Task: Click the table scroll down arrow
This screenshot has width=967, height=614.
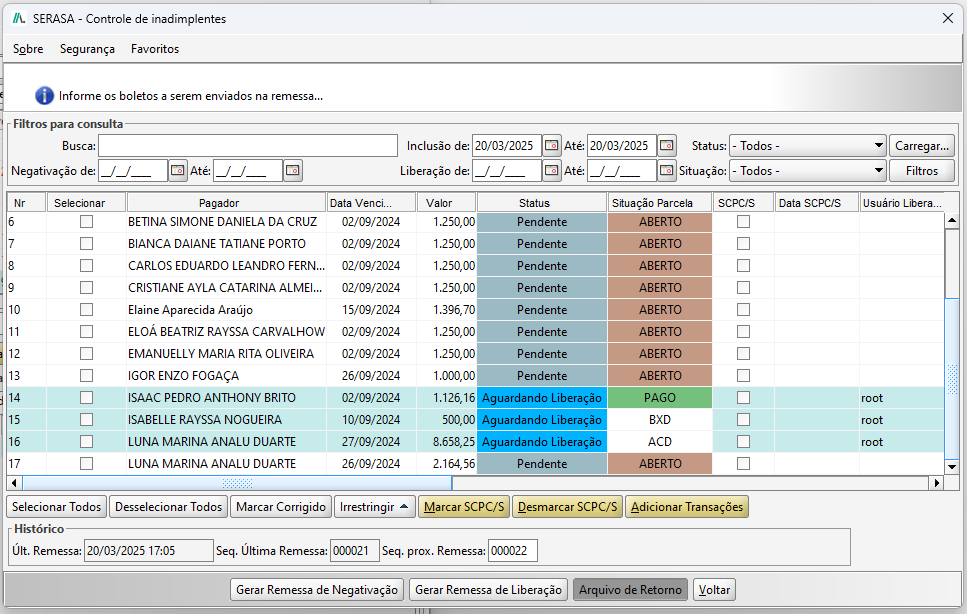Action: tap(952, 467)
